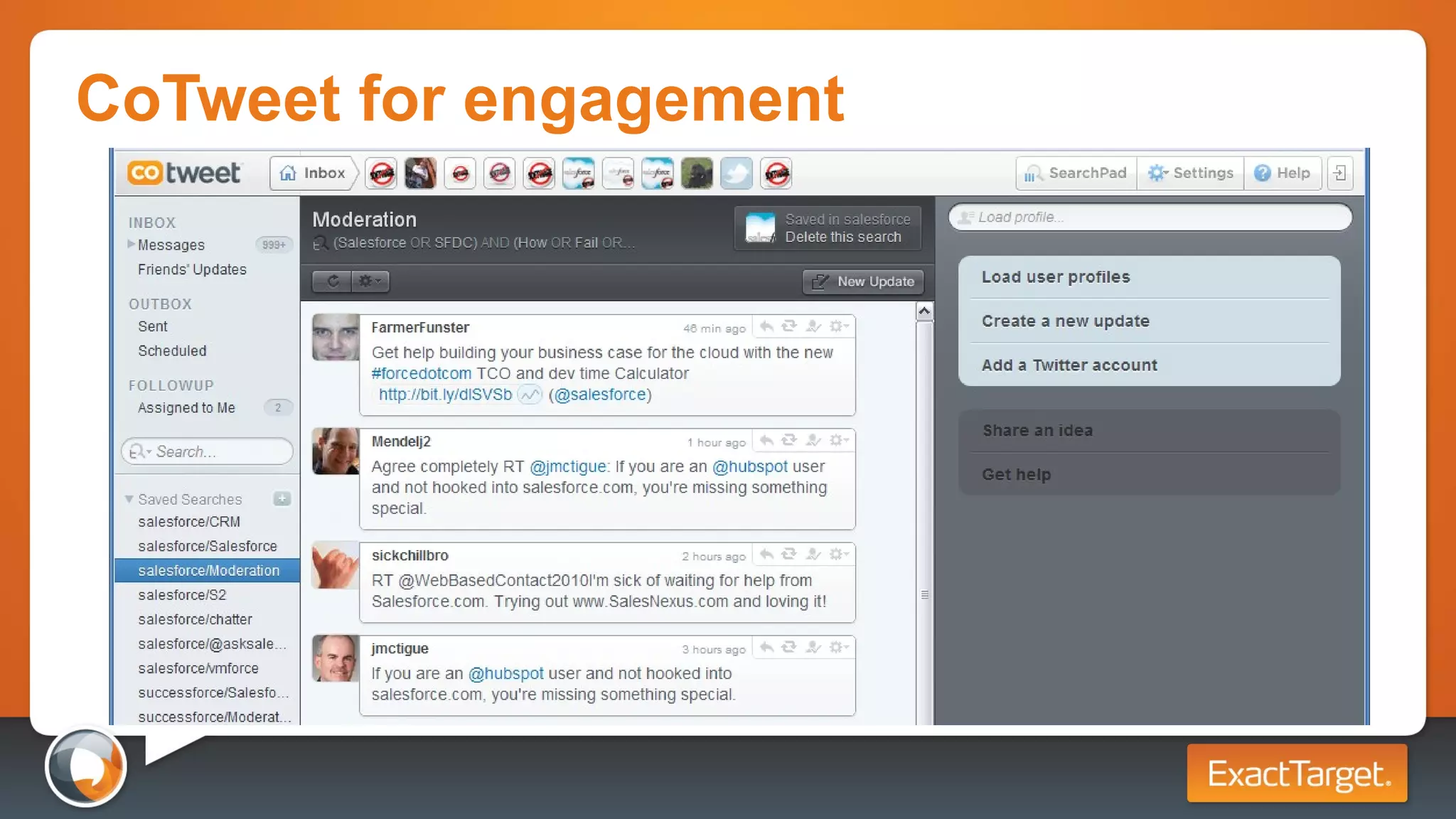Open salesforce/S2 saved search
The image size is (1456, 819).
pyautogui.click(x=182, y=594)
